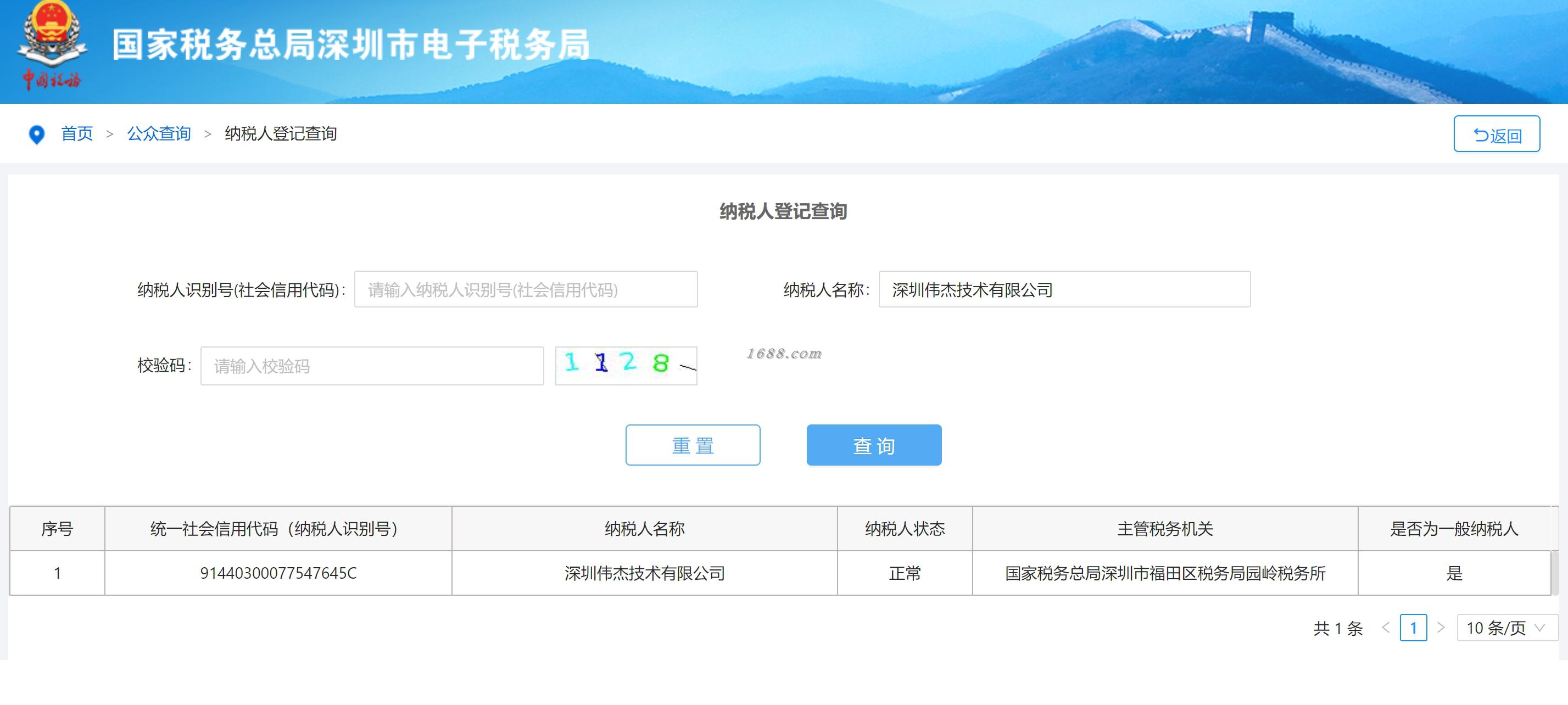Click the 统一社会信用代码 column header
Image resolution: width=1568 pixels, height=705 pixels.
[x=278, y=529]
